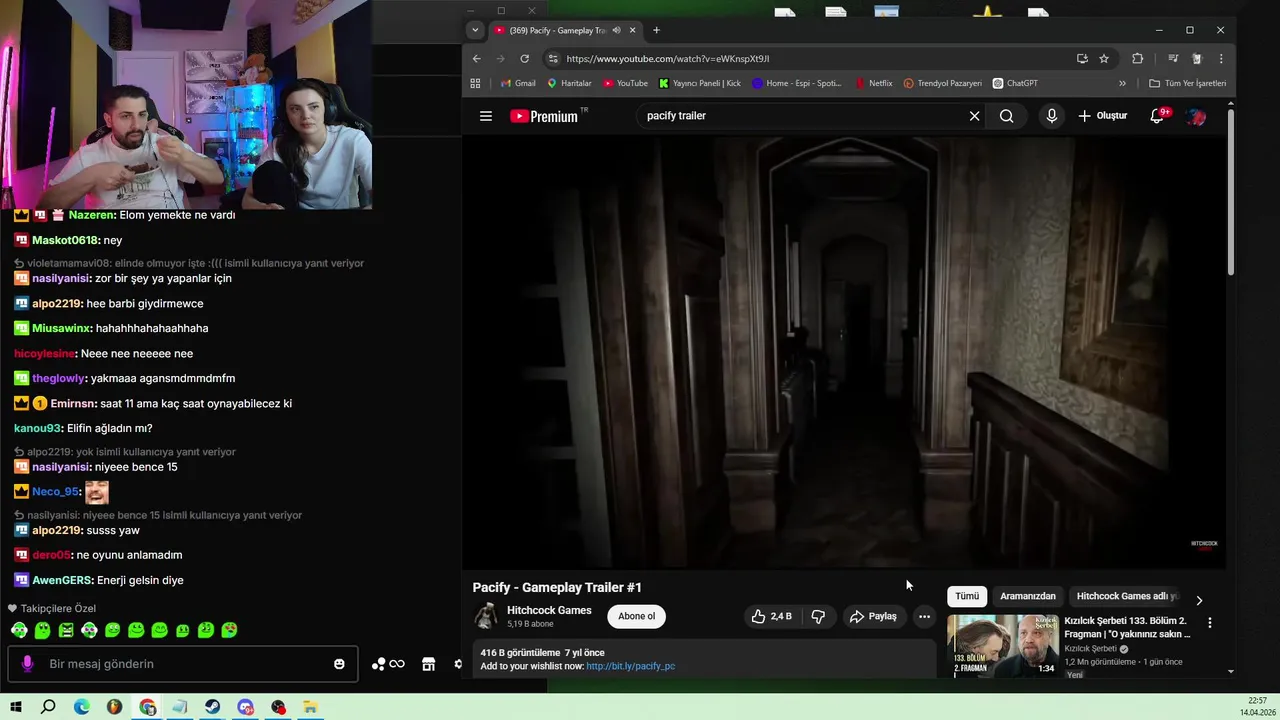Image resolution: width=1280 pixels, height=720 pixels.
Task: Click the YouTube search magnifier button
Action: 1006,116
